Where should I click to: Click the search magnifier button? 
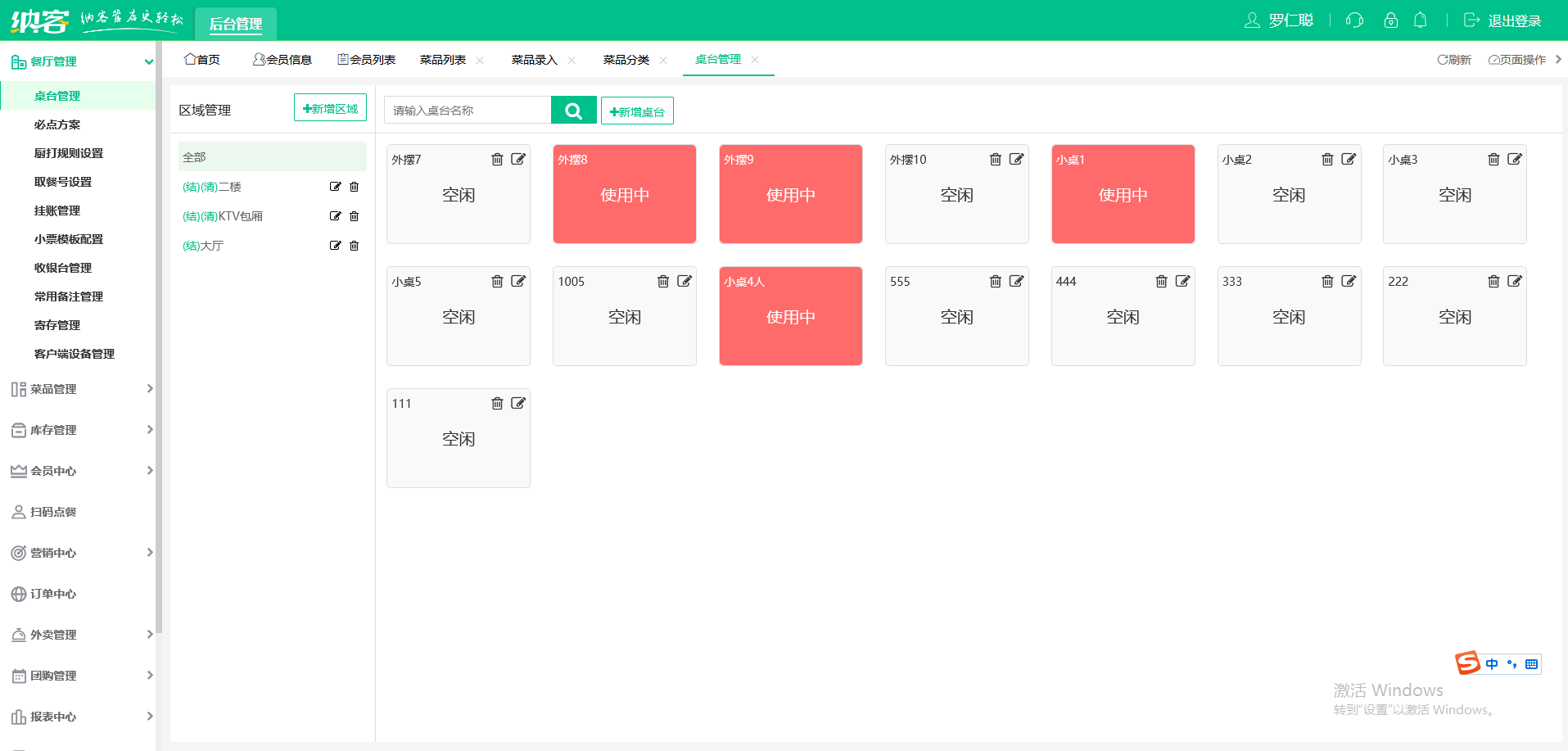(x=573, y=111)
